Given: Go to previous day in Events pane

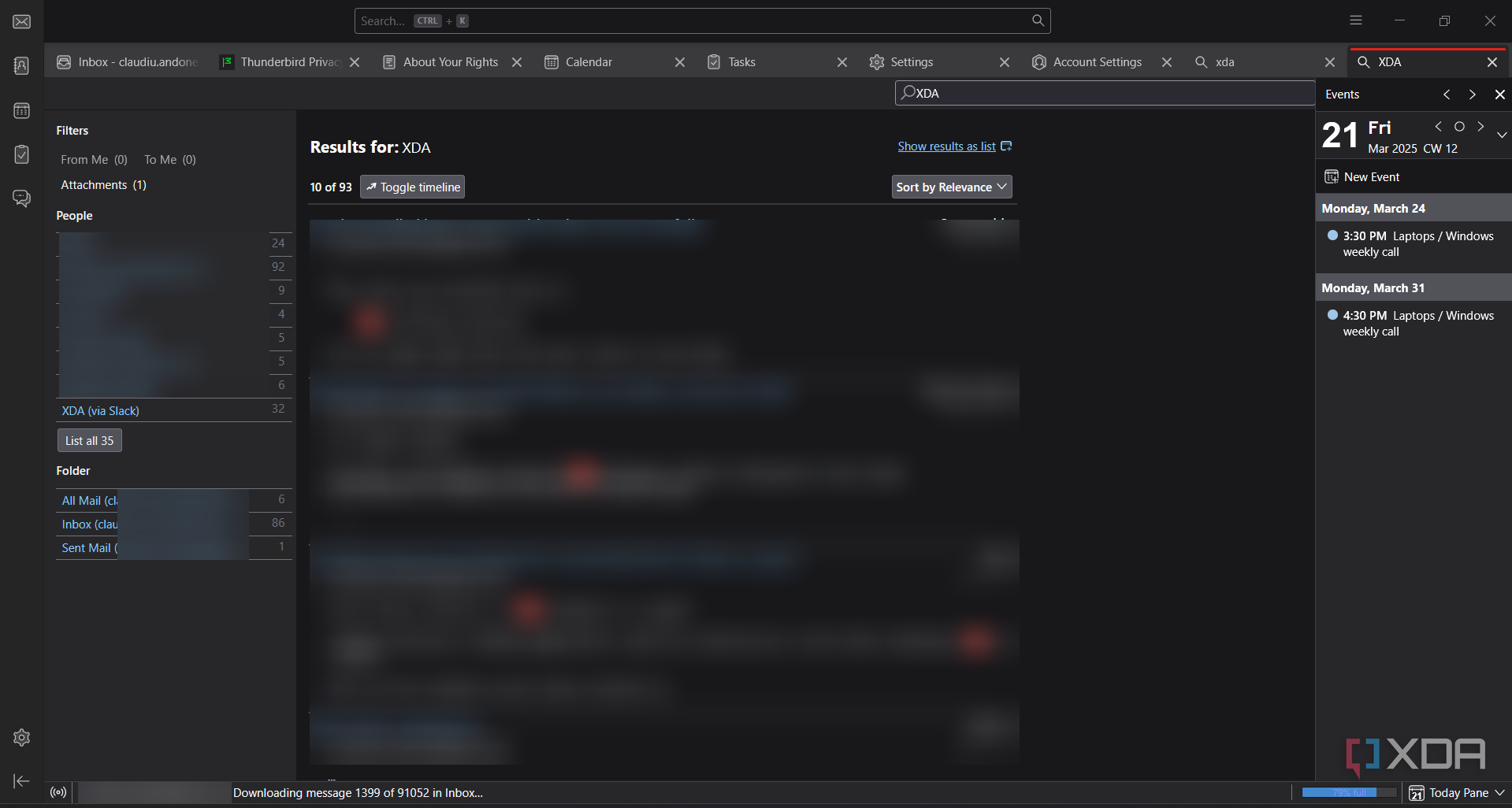Looking at the screenshot, I should point(1438,126).
